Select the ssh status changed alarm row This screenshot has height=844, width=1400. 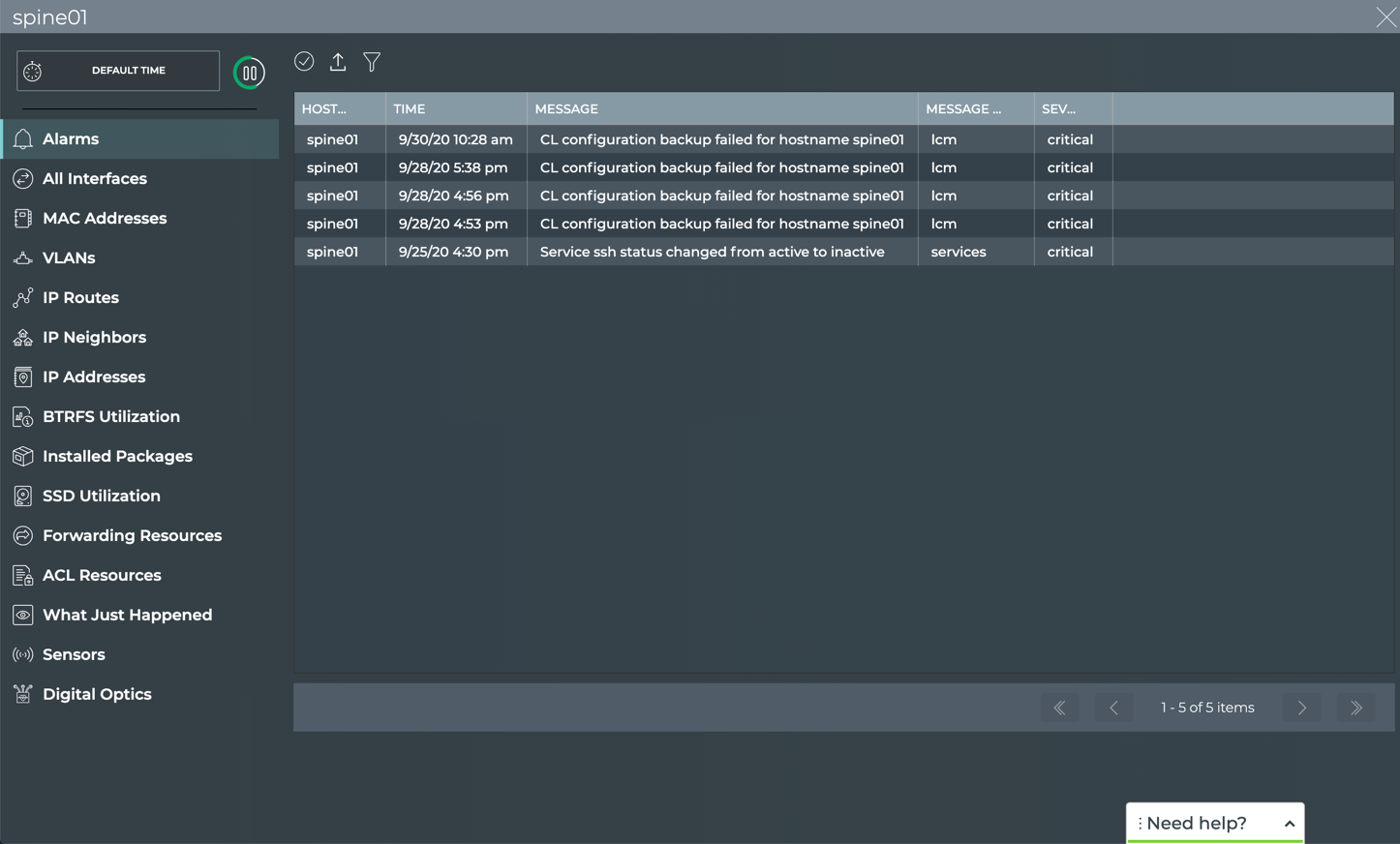coord(712,252)
